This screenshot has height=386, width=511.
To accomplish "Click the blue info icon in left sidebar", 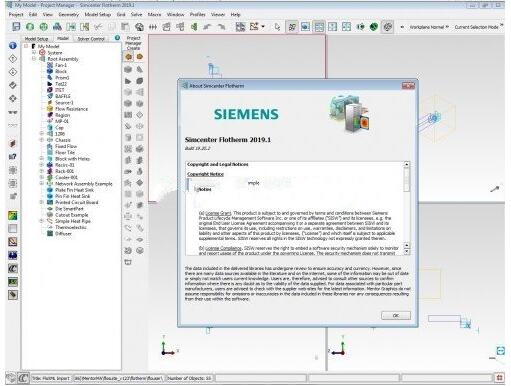I will pos(13,46).
